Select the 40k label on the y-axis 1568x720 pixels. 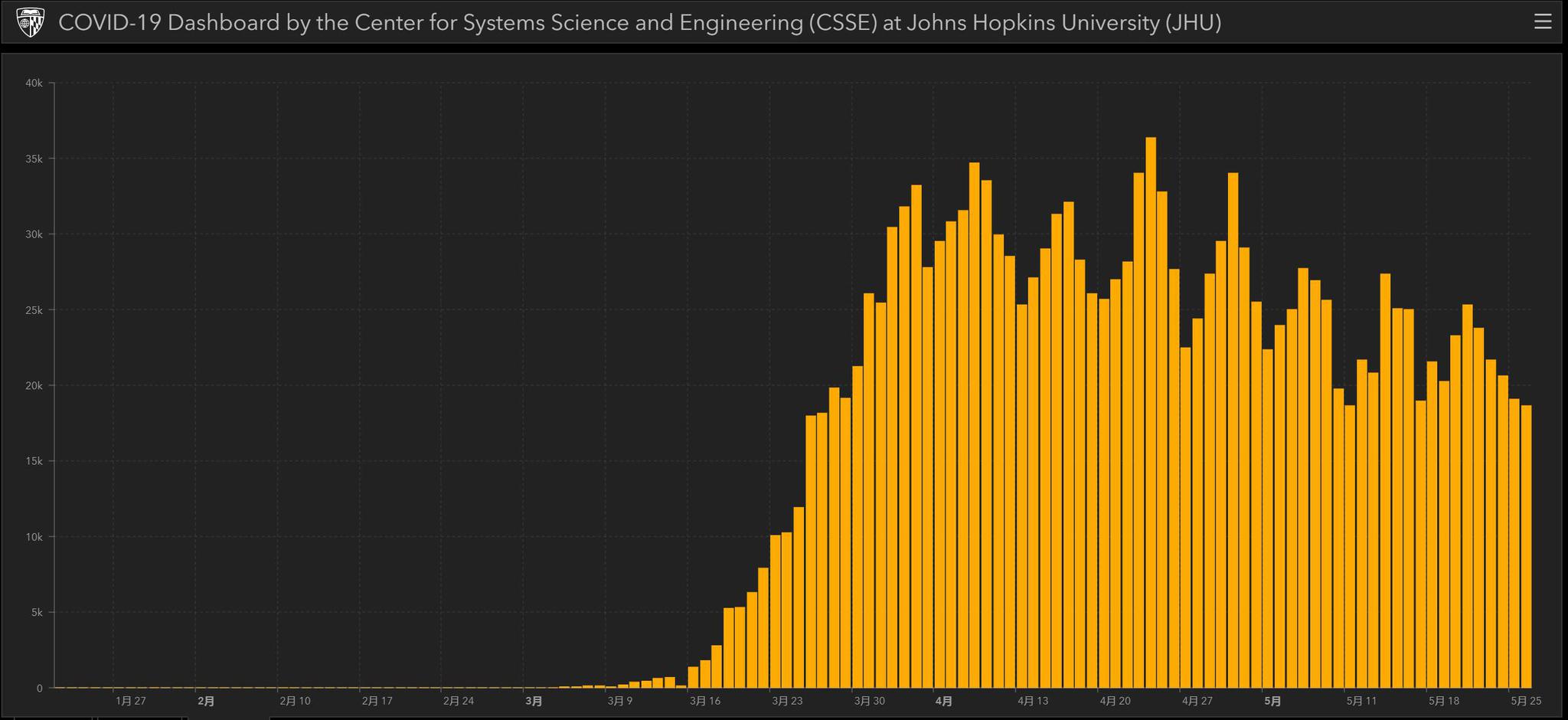[34, 83]
